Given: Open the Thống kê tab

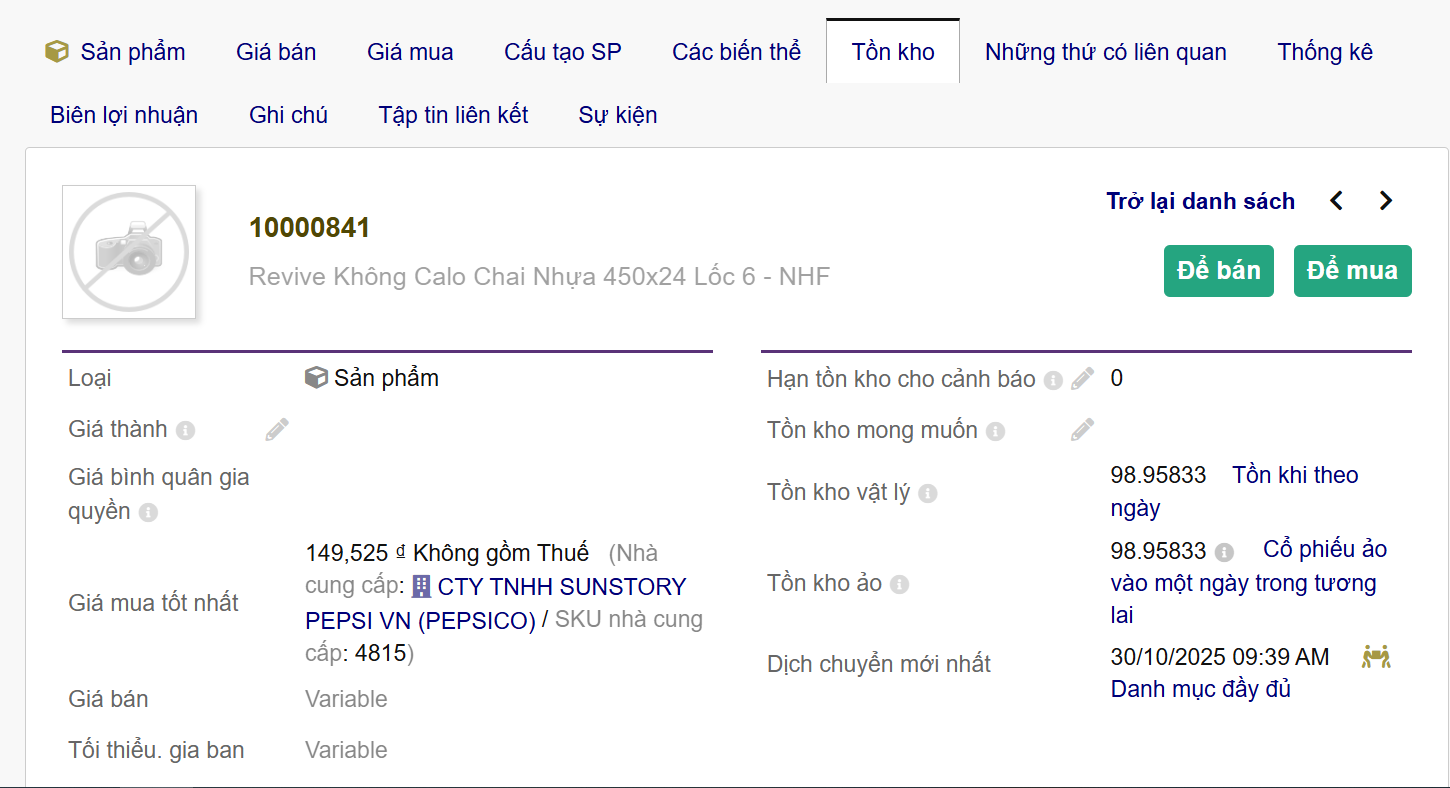Looking at the screenshot, I should click(1325, 51).
